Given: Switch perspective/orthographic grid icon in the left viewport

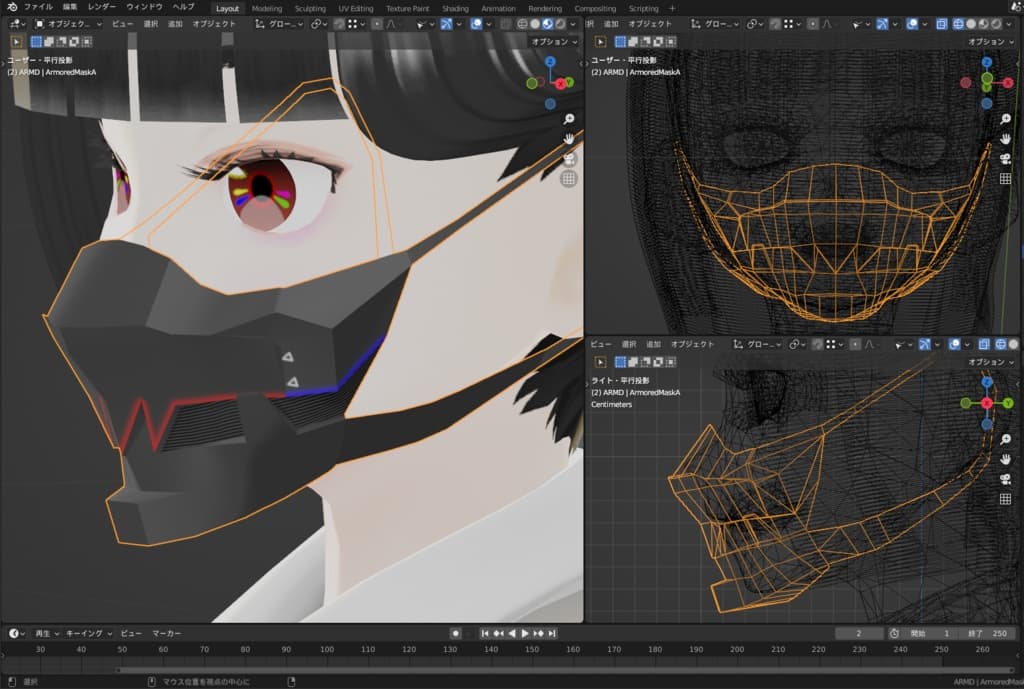Looking at the screenshot, I should tap(569, 179).
